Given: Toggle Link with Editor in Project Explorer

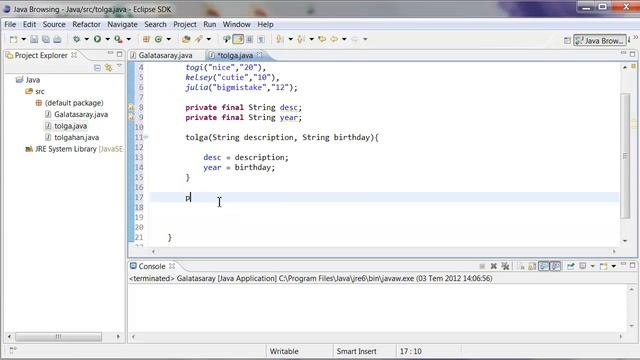Looking at the screenshot, I should click(x=109, y=68).
